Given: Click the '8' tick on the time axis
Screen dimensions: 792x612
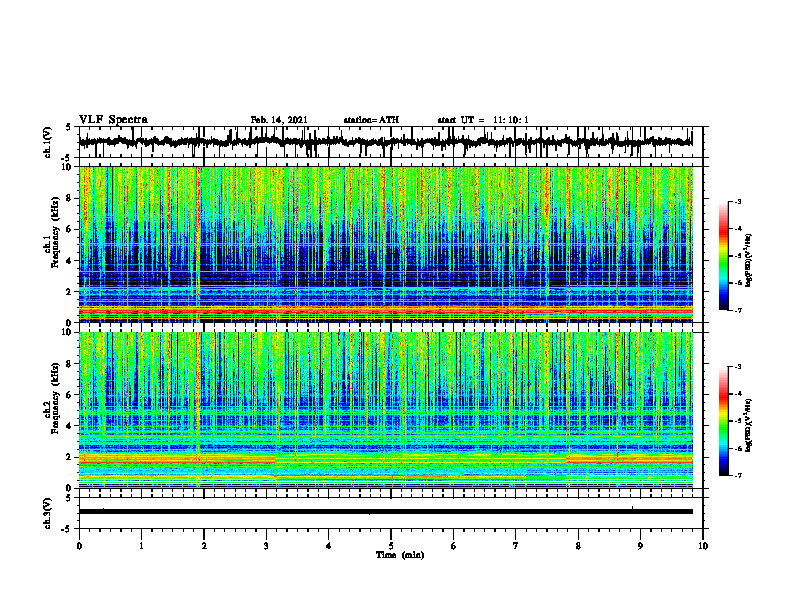Looking at the screenshot, I should click(578, 546).
